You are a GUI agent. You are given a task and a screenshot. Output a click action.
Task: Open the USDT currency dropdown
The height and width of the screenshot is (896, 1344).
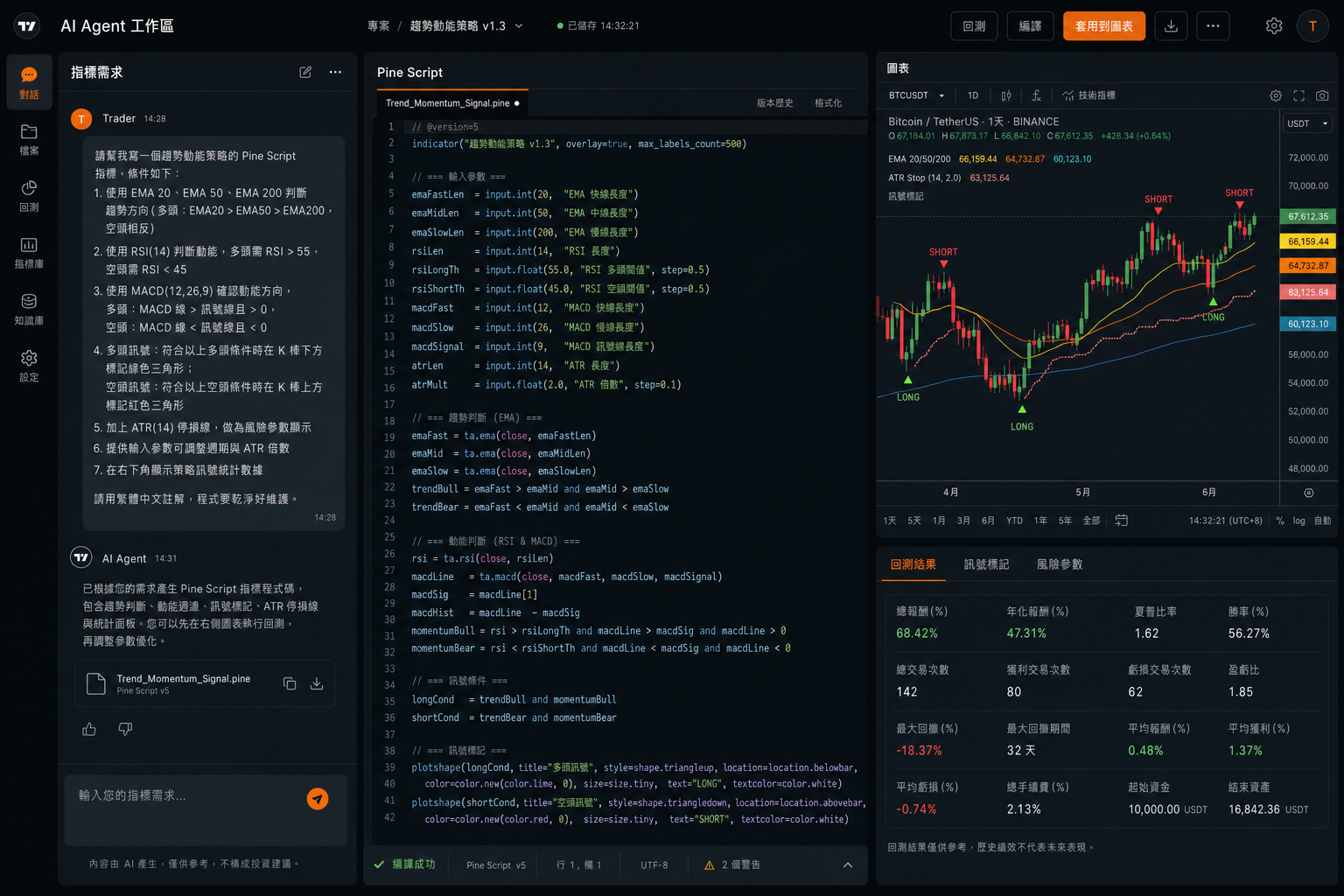pyautogui.click(x=1307, y=123)
